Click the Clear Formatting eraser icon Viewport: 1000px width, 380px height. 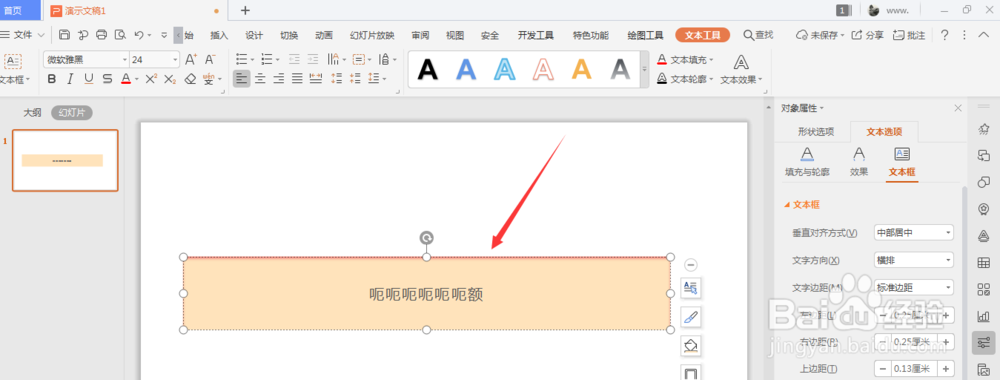point(190,79)
